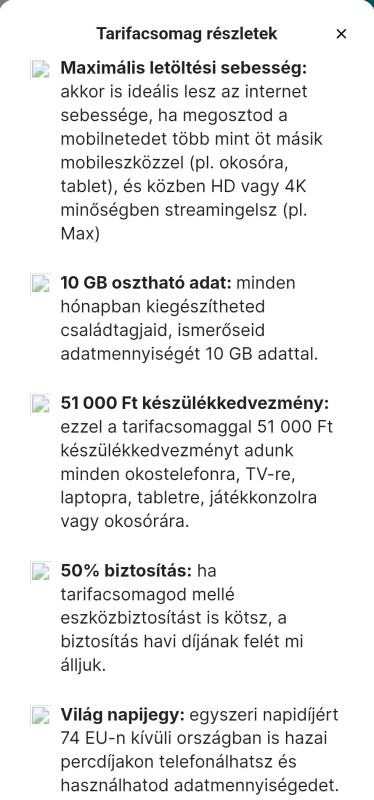Click text 'adatmennyiségét 10 GB adattal'
The image size is (374, 800).
click(x=189, y=355)
